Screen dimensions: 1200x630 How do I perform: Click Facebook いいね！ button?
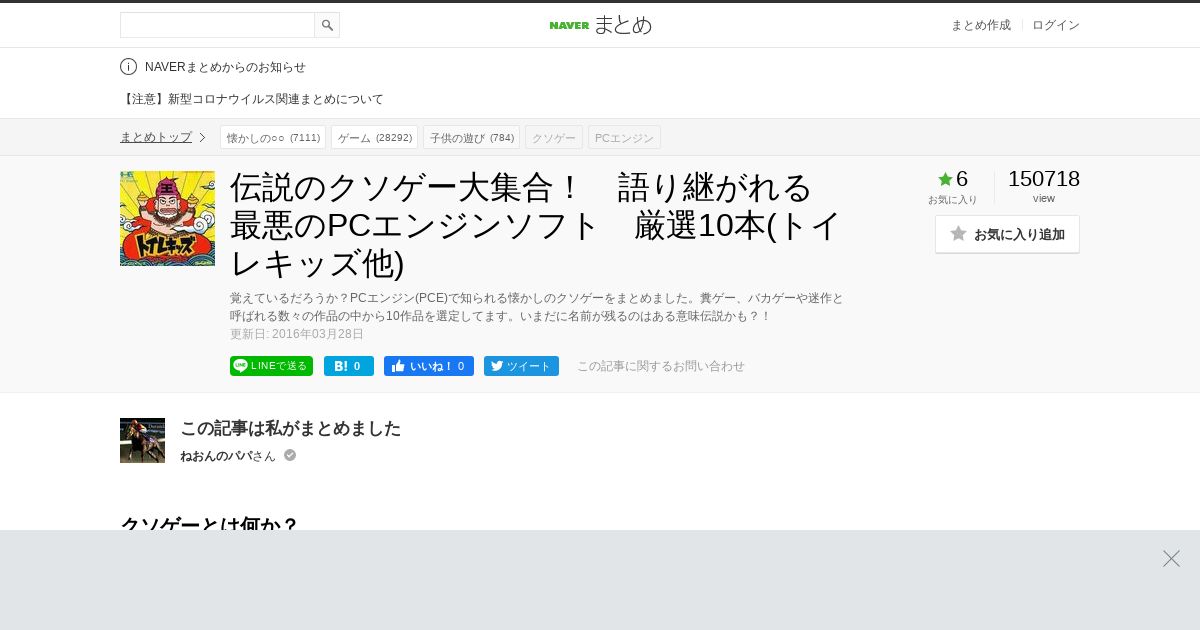(429, 366)
